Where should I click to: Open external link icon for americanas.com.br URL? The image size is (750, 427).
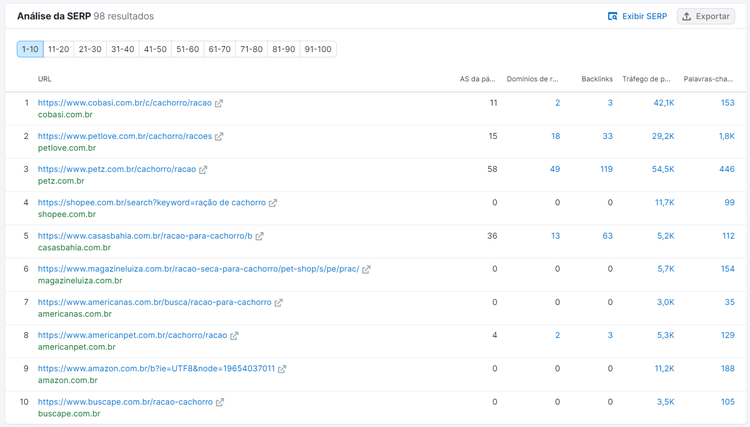(278, 303)
